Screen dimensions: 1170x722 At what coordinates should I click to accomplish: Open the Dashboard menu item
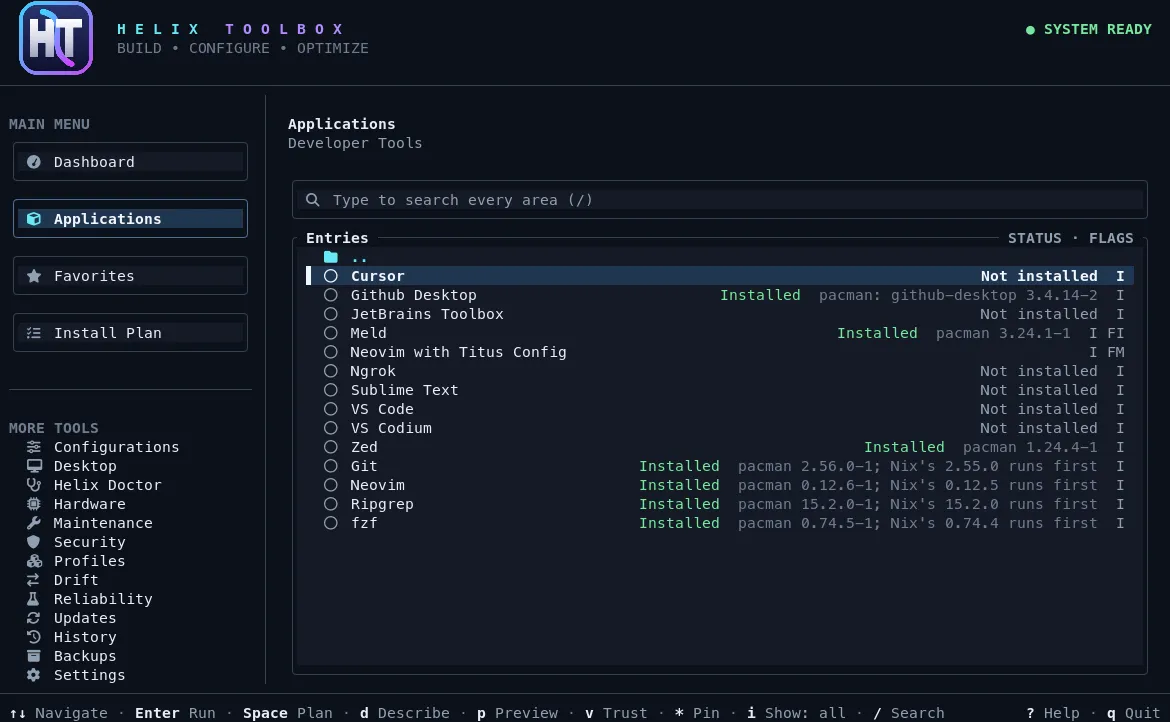pyautogui.click(x=130, y=162)
